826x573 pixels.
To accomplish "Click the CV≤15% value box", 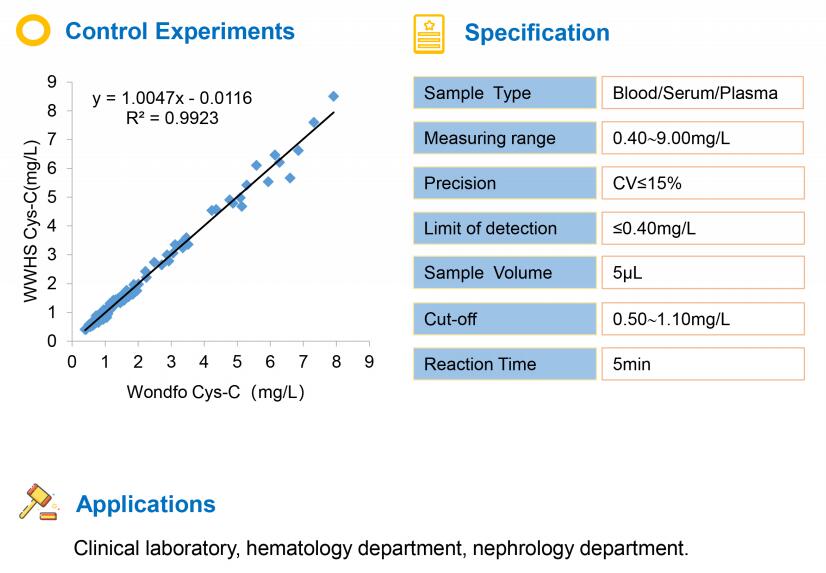I will (x=703, y=183).
